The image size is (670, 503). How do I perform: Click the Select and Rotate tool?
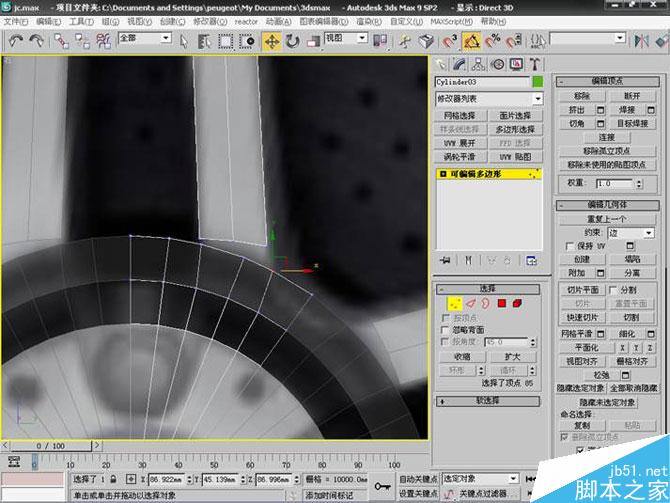[292, 41]
